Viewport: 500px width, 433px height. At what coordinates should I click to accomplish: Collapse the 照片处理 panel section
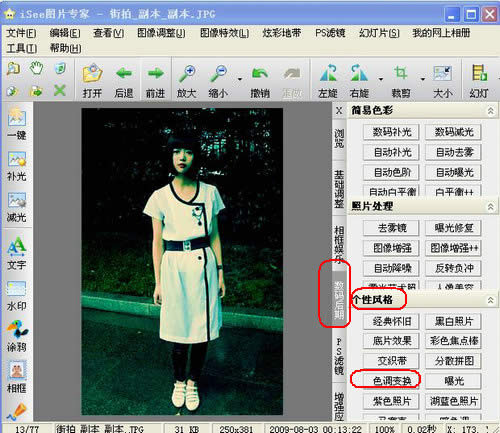point(491,207)
